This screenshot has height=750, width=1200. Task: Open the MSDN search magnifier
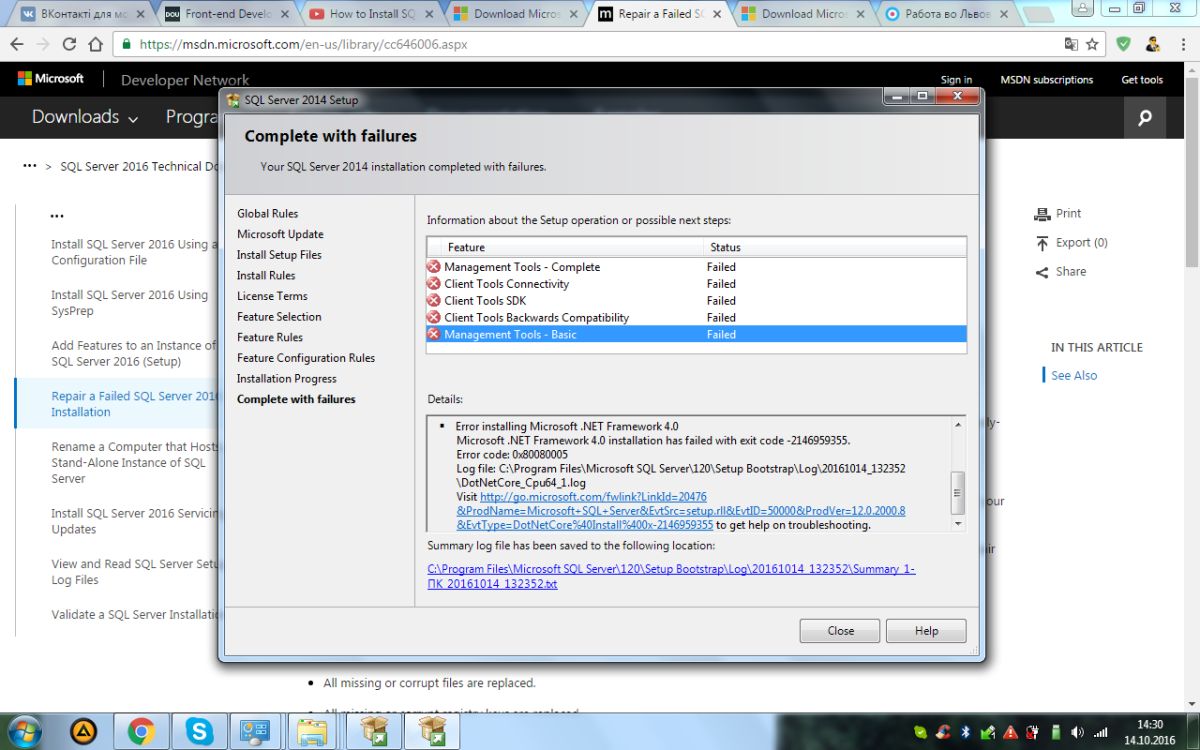tap(1145, 118)
